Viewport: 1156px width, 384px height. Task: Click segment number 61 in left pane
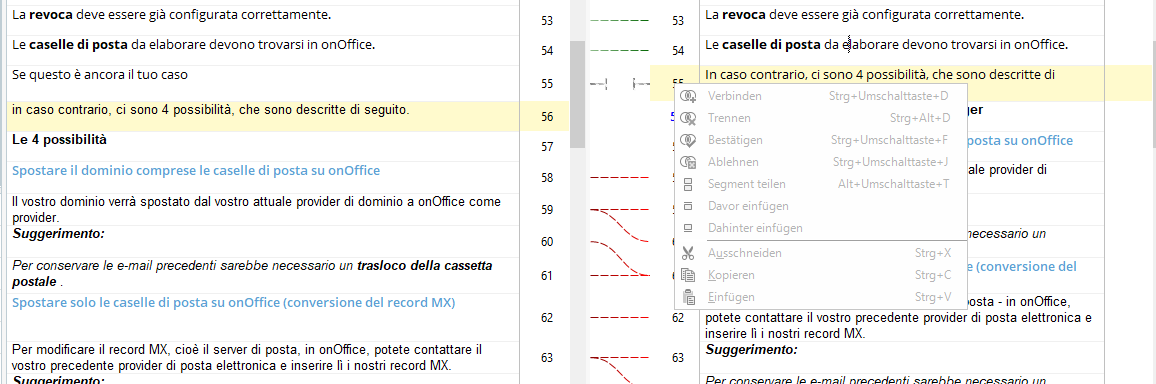[547, 276]
